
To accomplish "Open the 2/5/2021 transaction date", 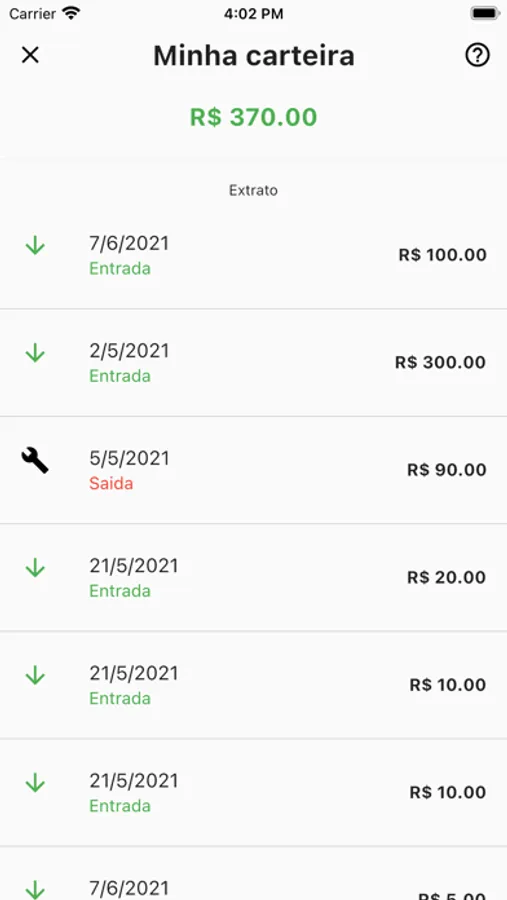I will tap(129, 351).
